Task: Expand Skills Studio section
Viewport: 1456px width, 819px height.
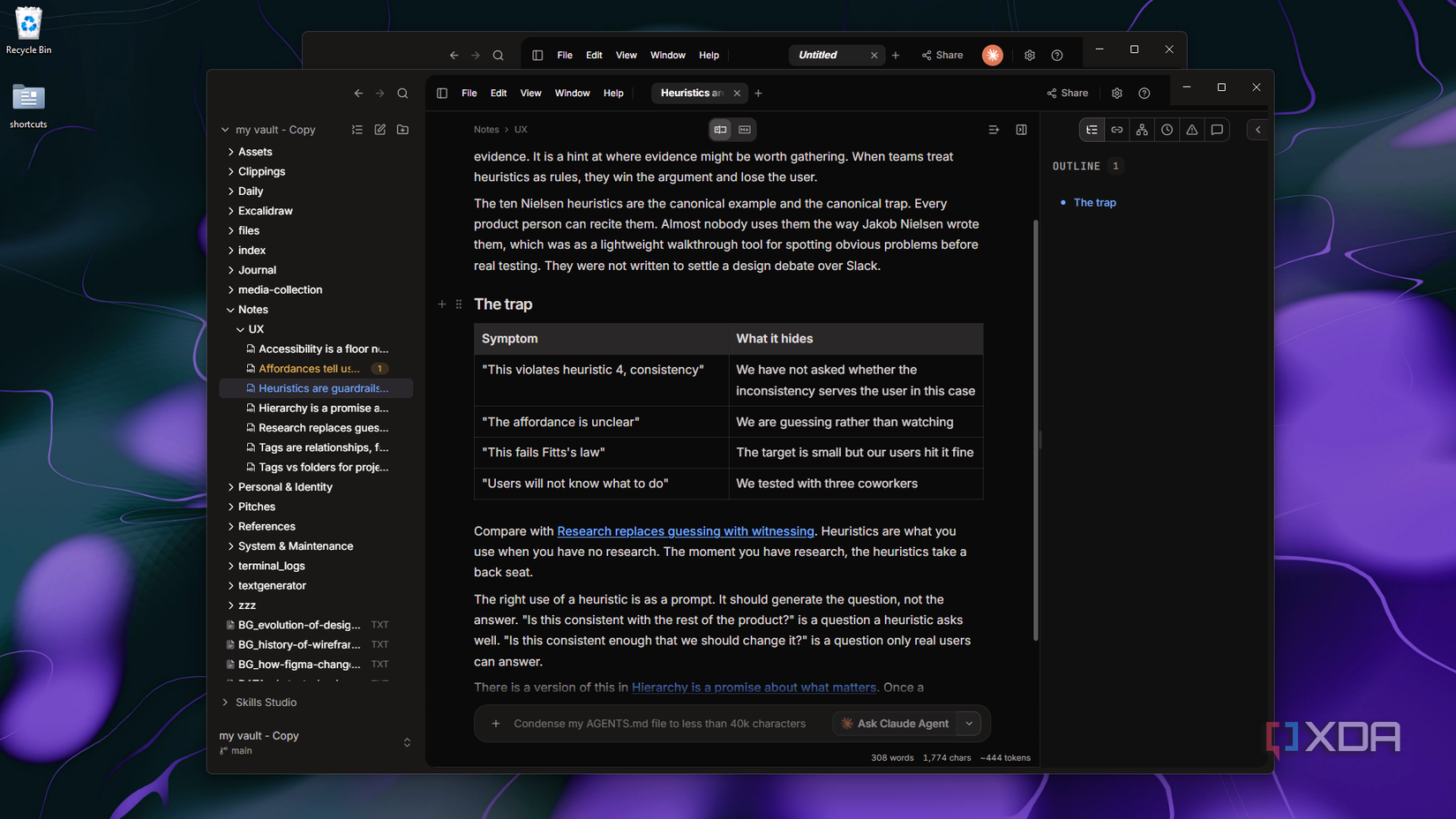Action: coord(265,703)
